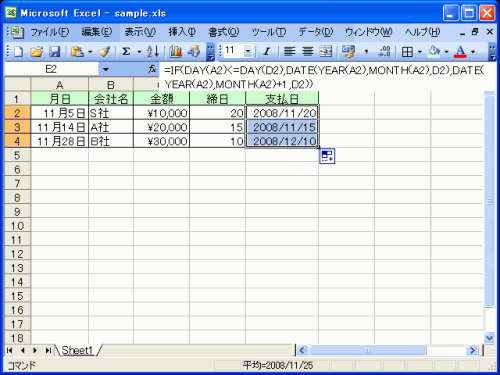Select the Sheet1 tab

77,350
